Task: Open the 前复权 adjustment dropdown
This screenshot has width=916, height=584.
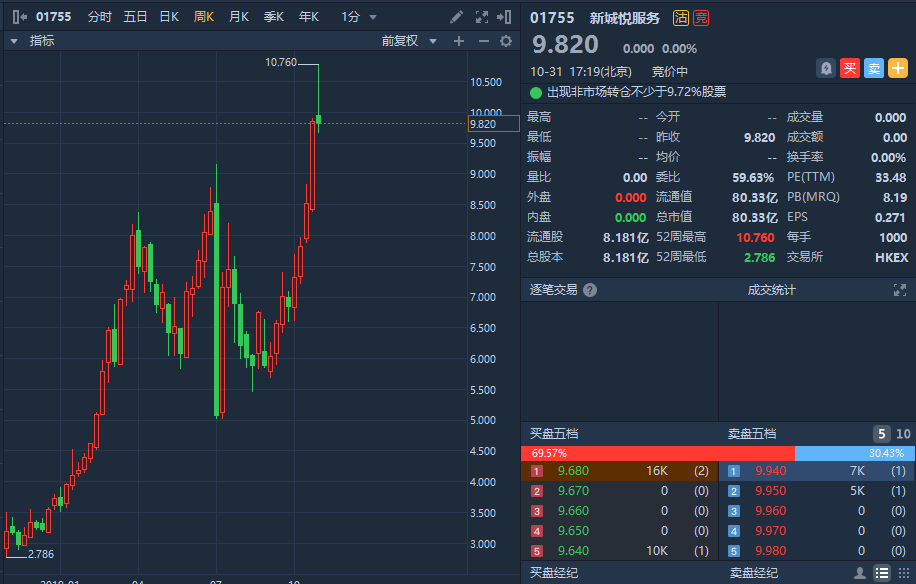Action: click(410, 41)
